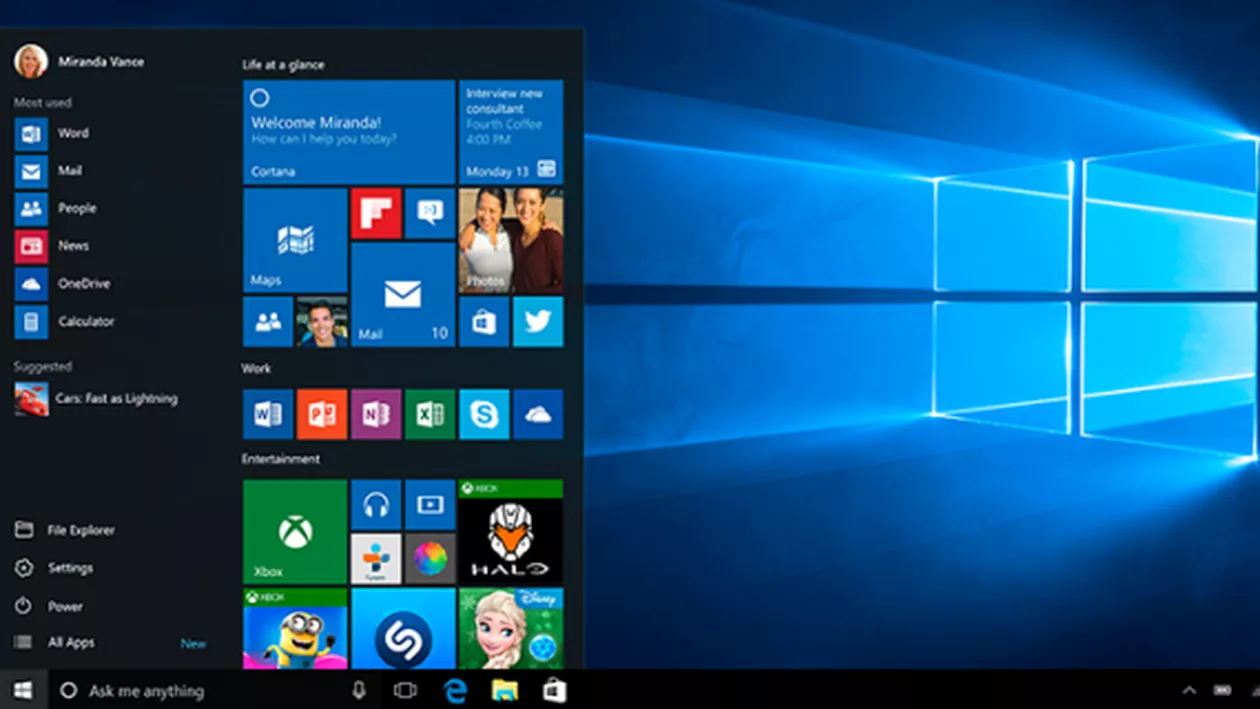Launch the Word tile in the Work group

click(x=268, y=414)
